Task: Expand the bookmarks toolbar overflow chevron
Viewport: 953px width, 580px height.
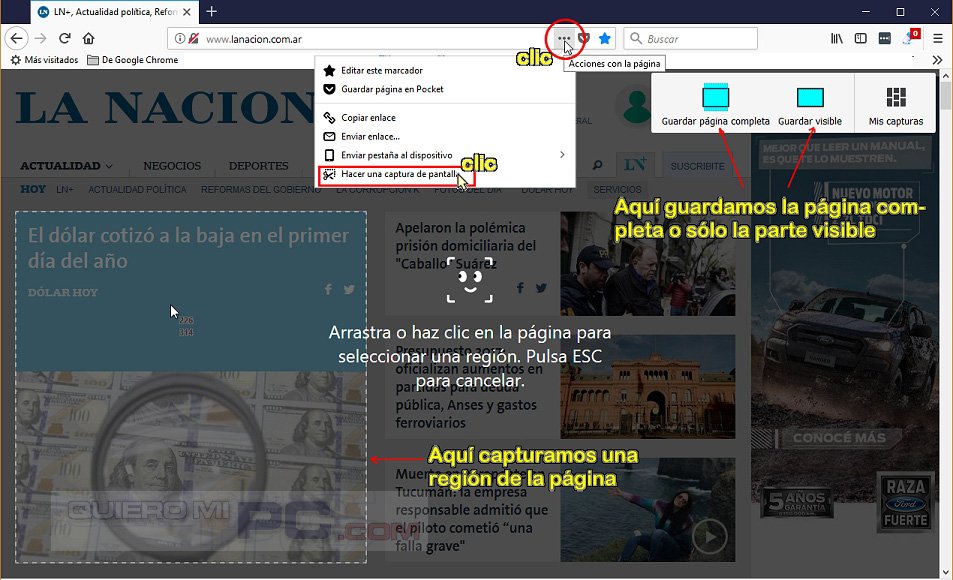Action: [x=937, y=60]
